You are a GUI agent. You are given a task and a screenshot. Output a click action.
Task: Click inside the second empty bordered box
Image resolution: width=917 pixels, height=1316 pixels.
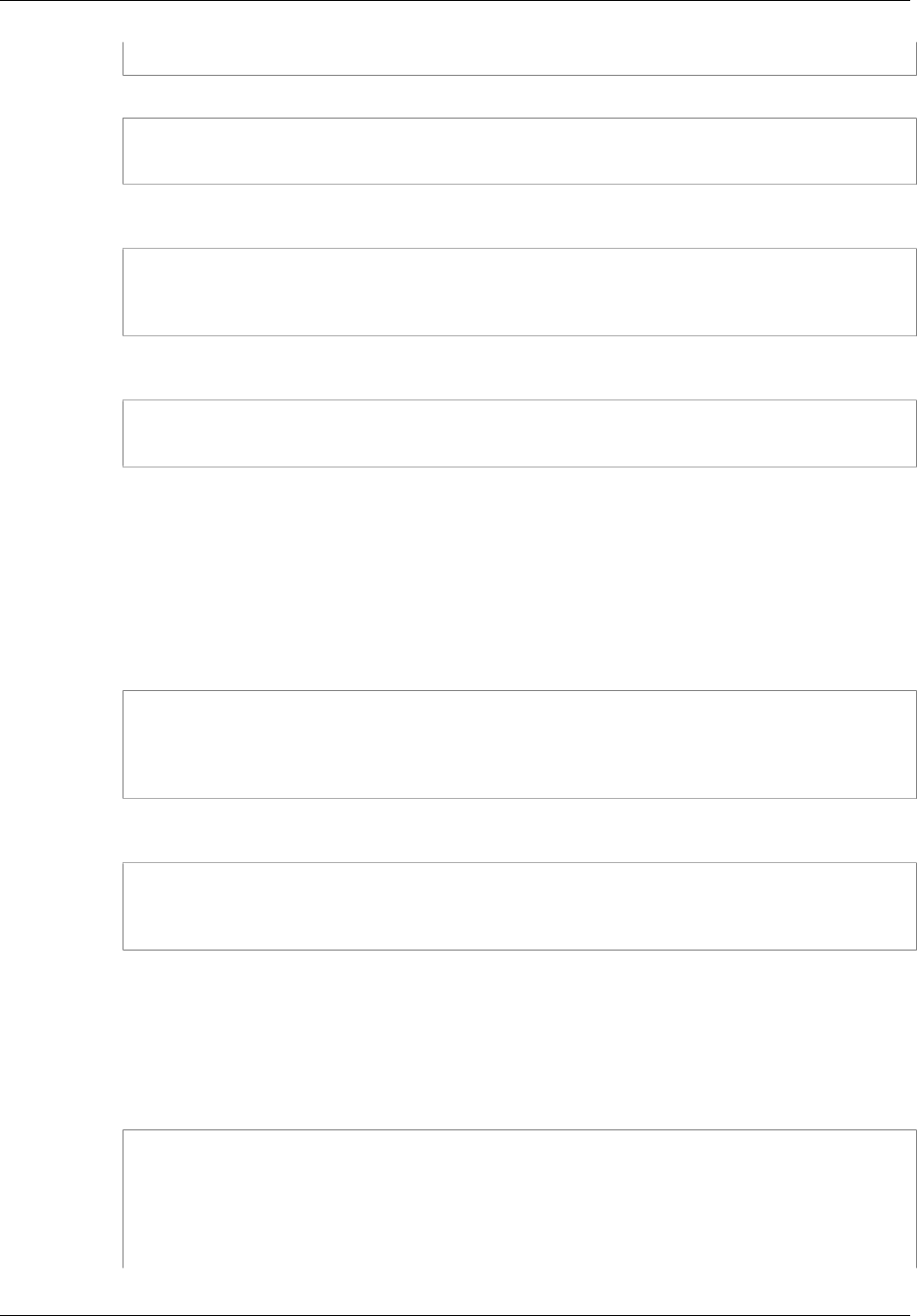coord(519,152)
